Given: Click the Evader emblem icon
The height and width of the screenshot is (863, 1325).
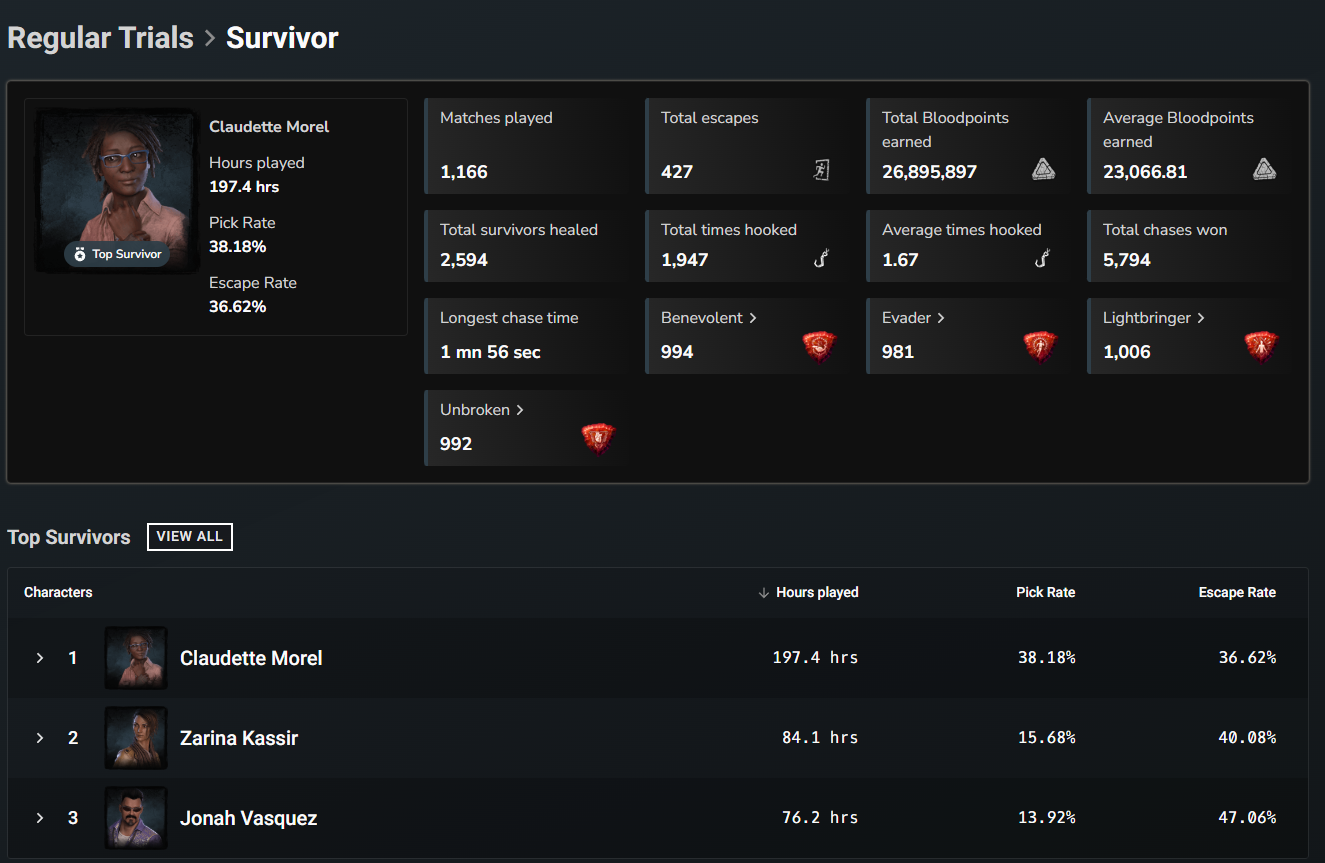Looking at the screenshot, I should coord(1040,345).
